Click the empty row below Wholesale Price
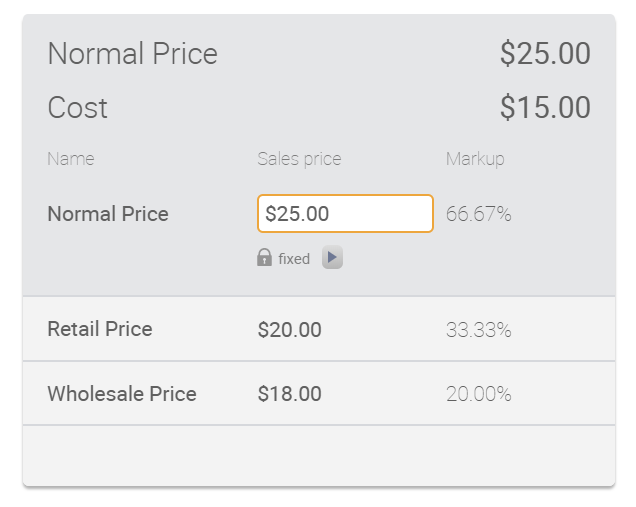This screenshot has height=507, width=636. tap(319, 455)
